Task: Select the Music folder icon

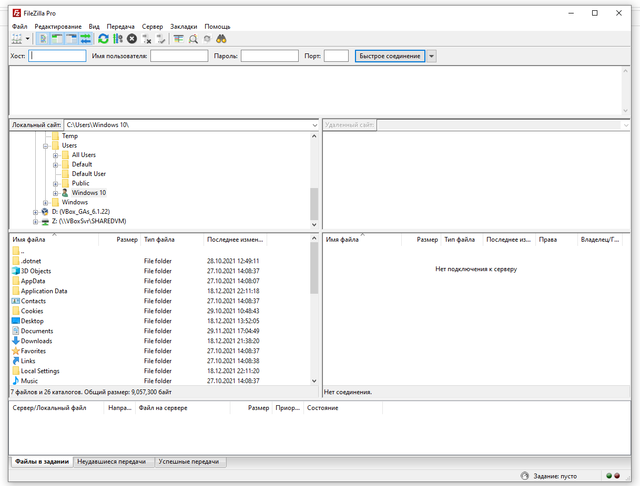Action: point(16,381)
